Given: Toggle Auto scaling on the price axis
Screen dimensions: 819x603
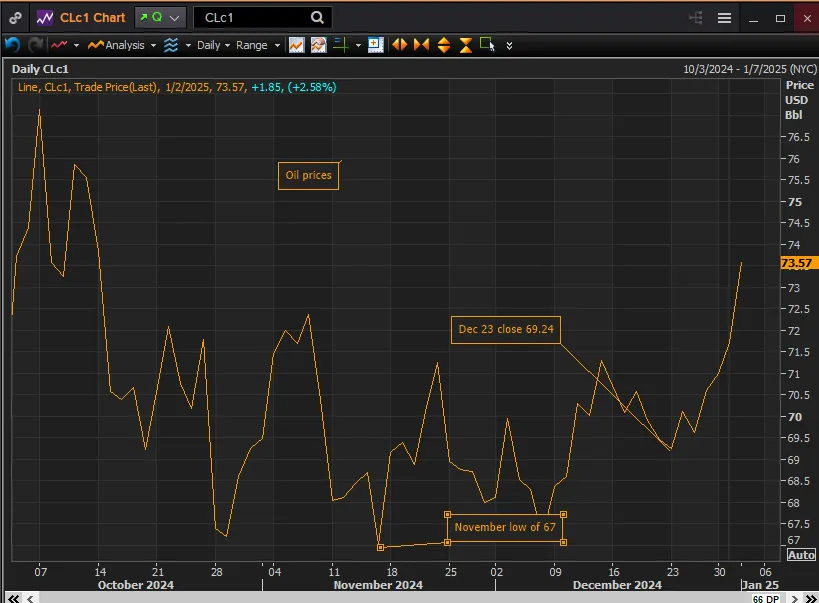Looking at the screenshot, I should [x=800, y=555].
